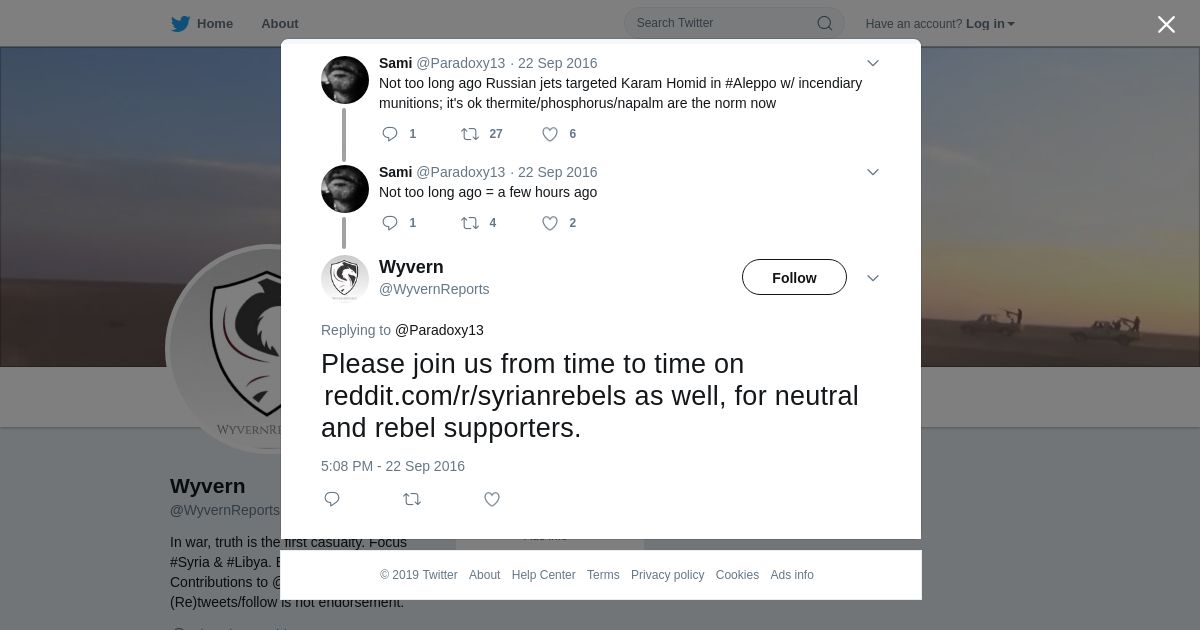Screen dimensions: 1200x630
Task: Open chevron menu beside Follow button
Action: pos(873,278)
